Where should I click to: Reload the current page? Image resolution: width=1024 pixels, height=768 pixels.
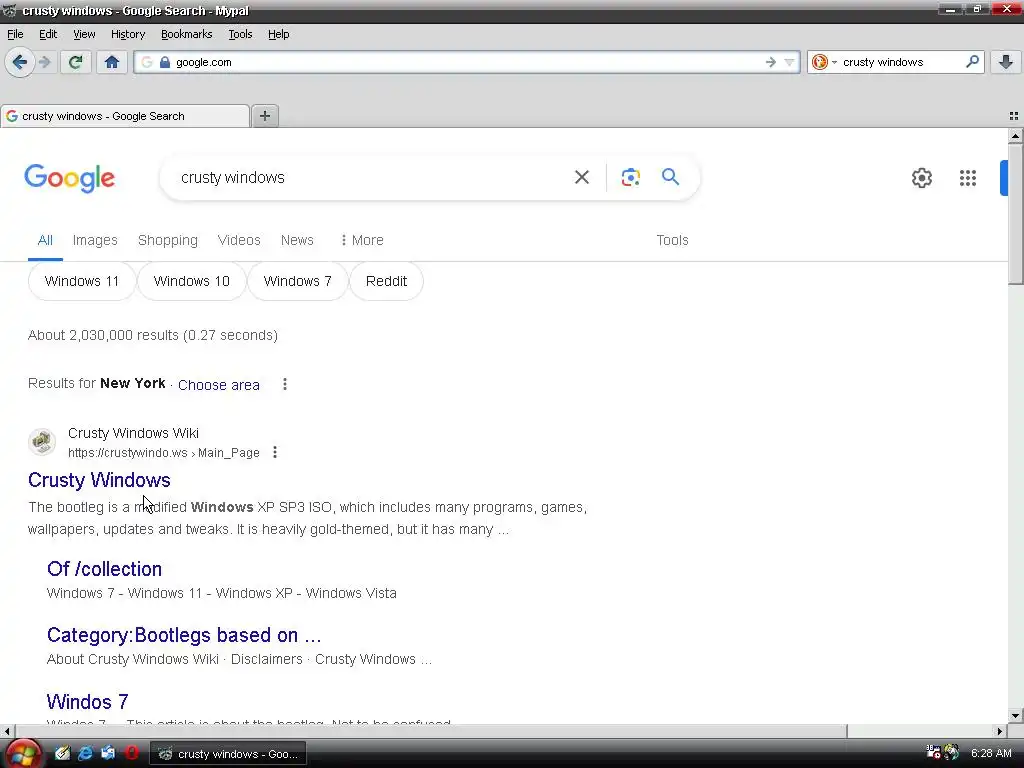tap(75, 62)
